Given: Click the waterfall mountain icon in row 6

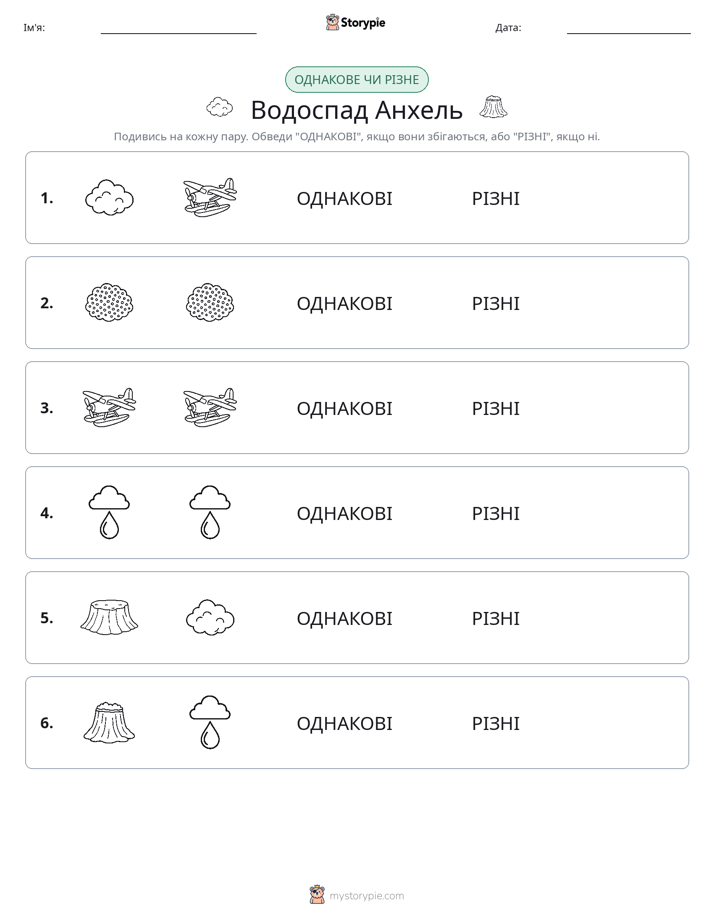Looking at the screenshot, I should pyautogui.click(x=110, y=722).
